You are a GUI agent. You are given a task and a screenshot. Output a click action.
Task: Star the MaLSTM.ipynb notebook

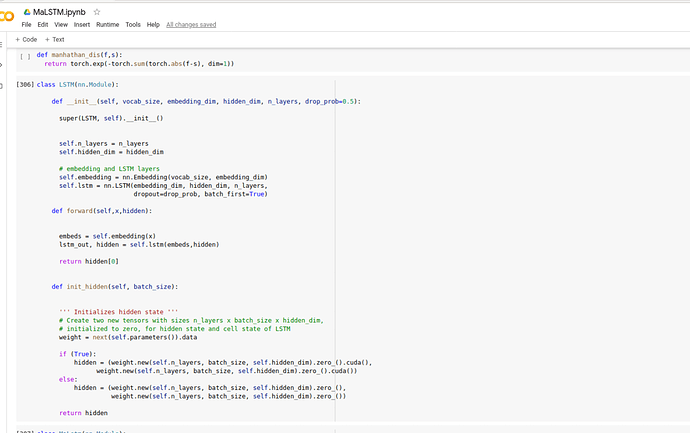pyautogui.click(x=97, y=11)
